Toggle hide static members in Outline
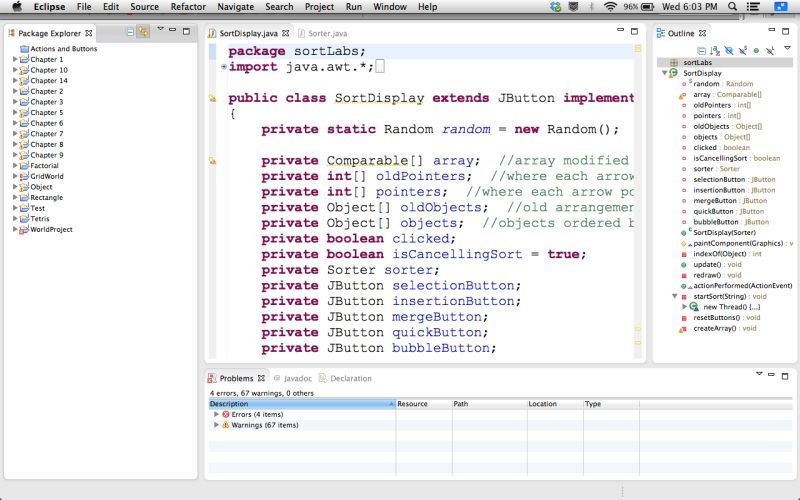The image size is (800, 500). point(743,51)
